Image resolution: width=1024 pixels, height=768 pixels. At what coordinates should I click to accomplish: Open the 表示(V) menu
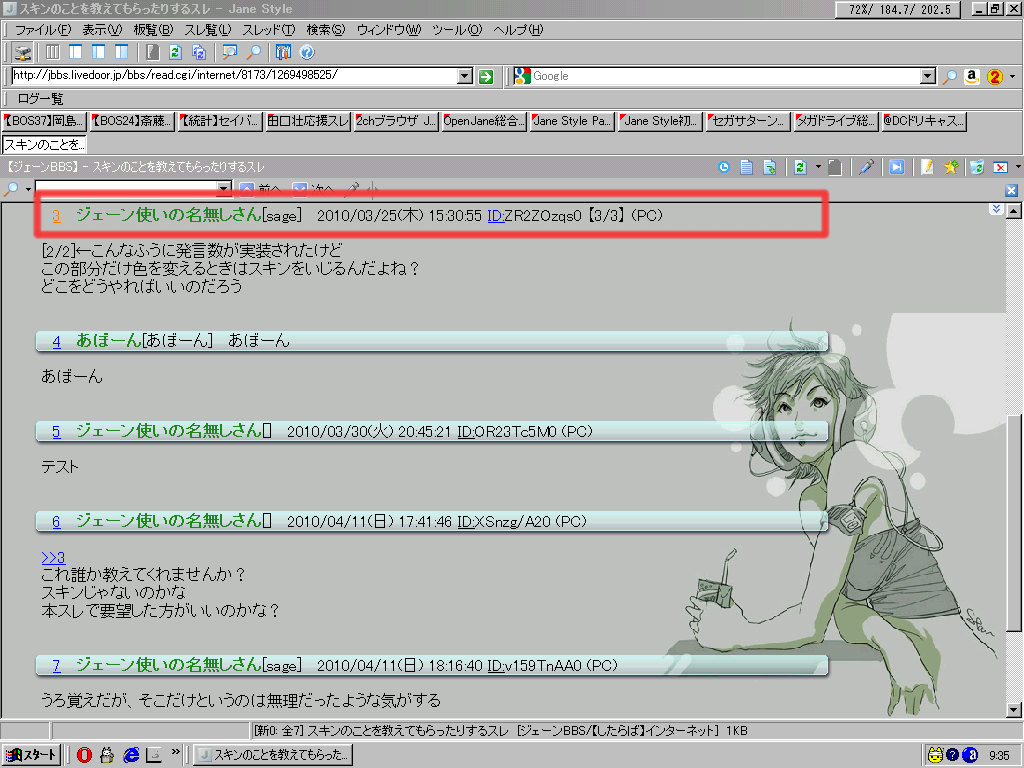click(x=102, y=30)
